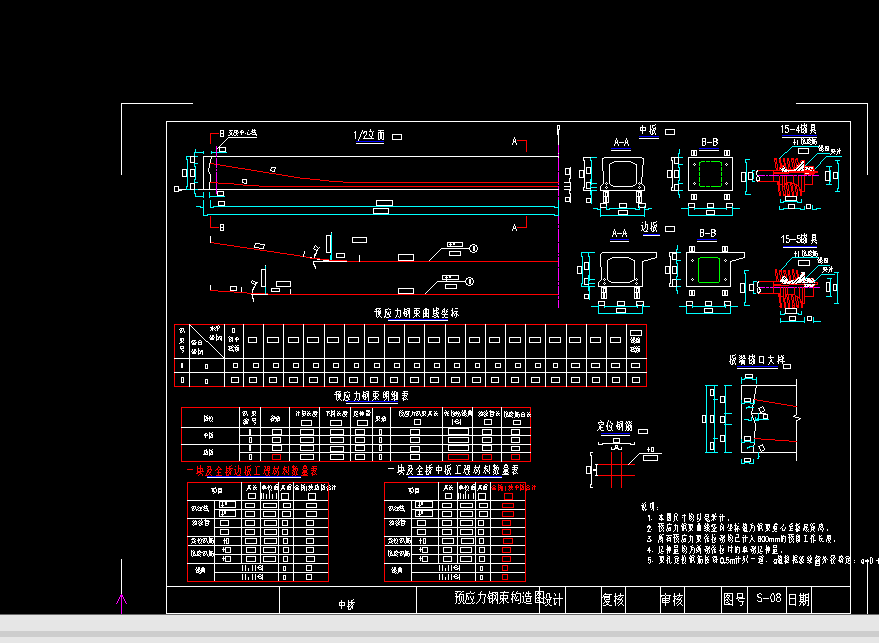
Task: Click the "15-4锚具" anchor detail title
Action: [x=799, y=129]
